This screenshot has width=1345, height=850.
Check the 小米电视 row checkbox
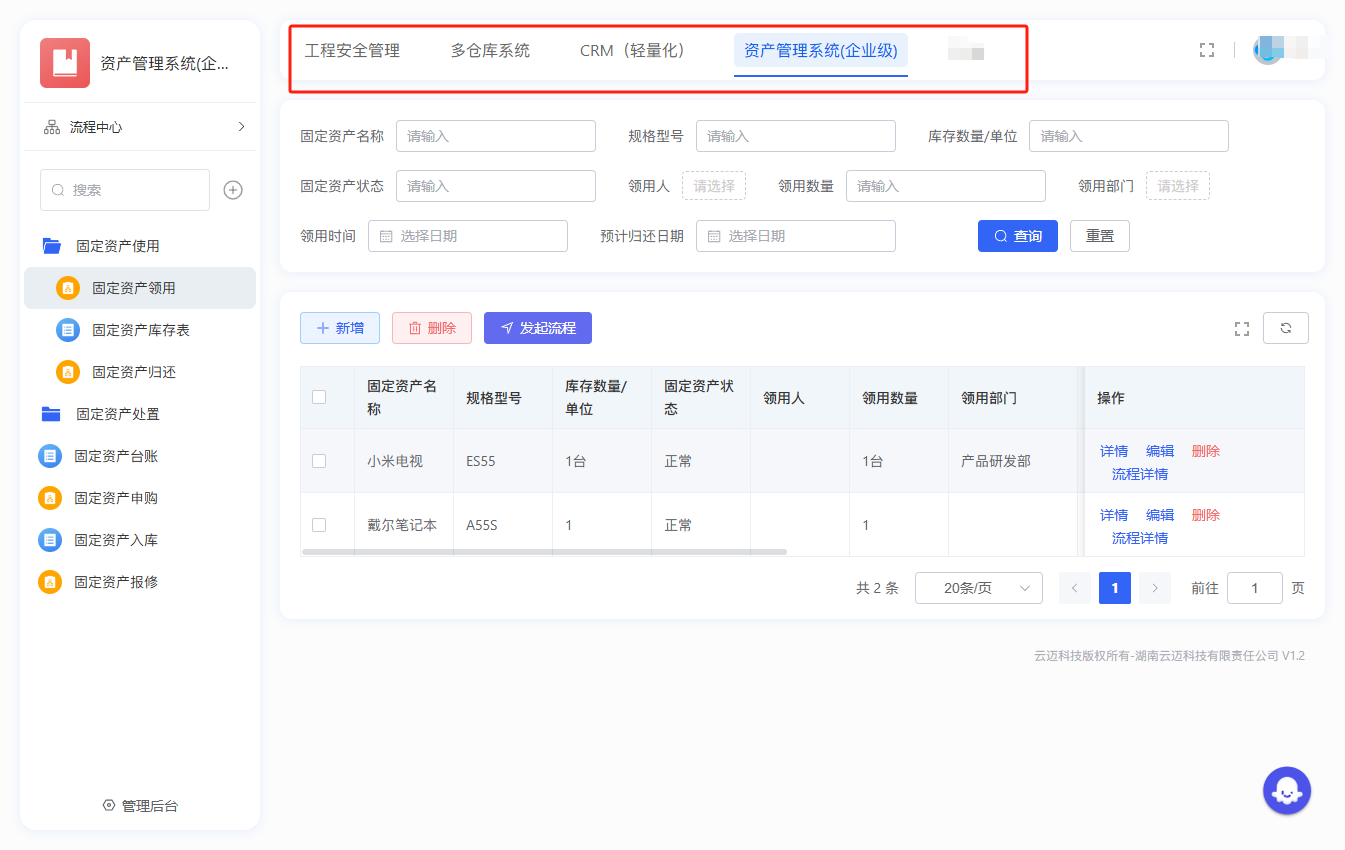tap(319, 461)
